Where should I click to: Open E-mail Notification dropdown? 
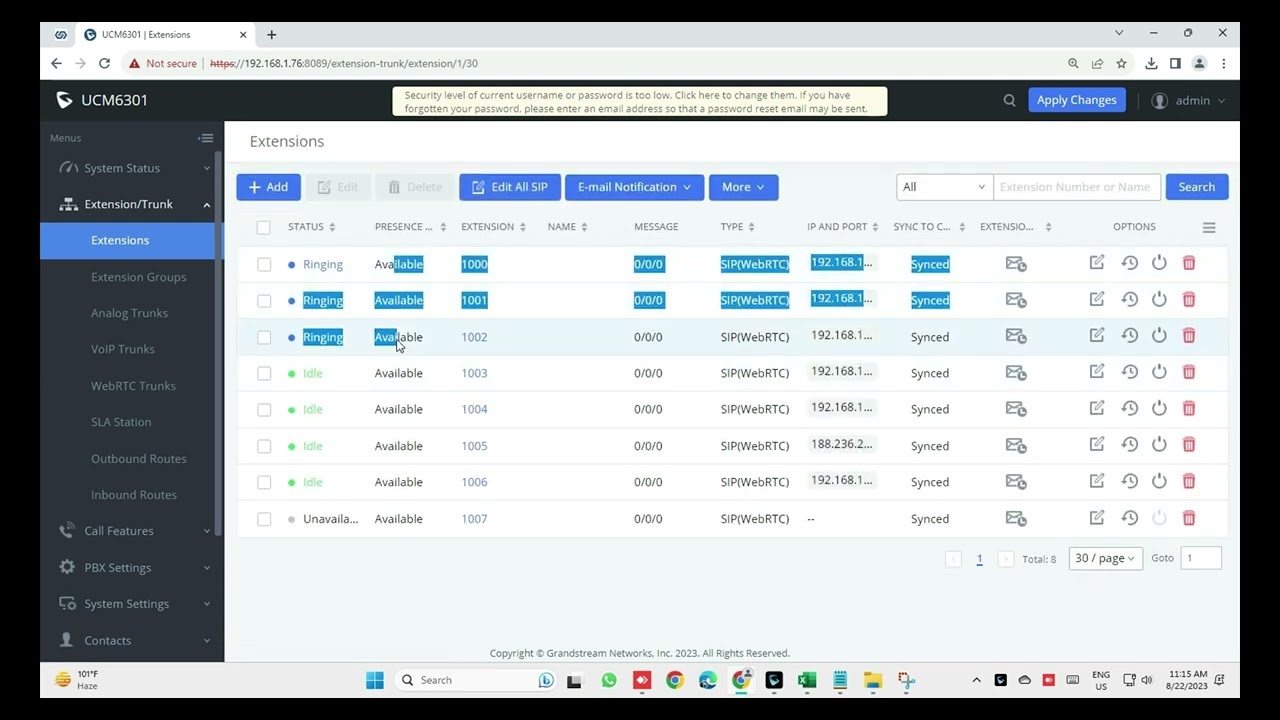(x=634, y=187)
